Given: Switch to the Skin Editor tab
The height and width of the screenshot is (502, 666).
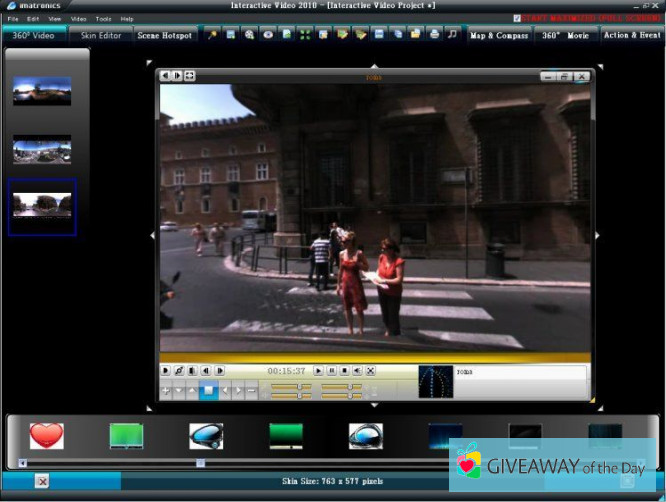Looking at the screenshot, I should pyautogui.click(x=100, y=35).
